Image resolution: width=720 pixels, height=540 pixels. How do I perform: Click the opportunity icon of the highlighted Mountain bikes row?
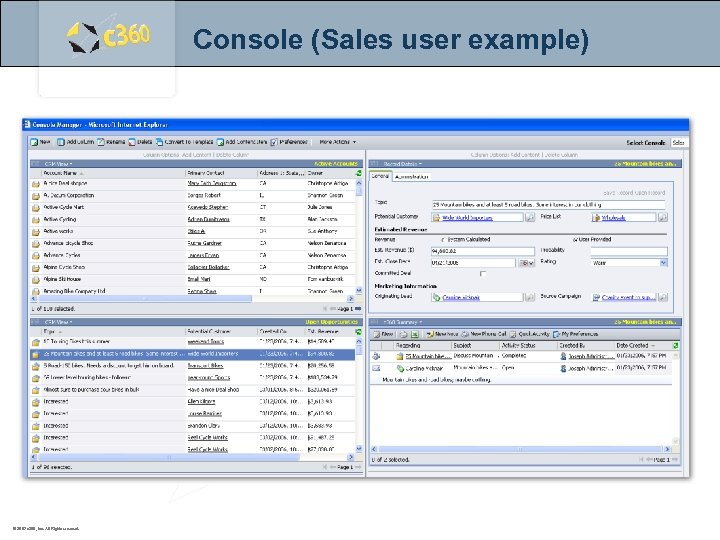click(x=36, y=354)
